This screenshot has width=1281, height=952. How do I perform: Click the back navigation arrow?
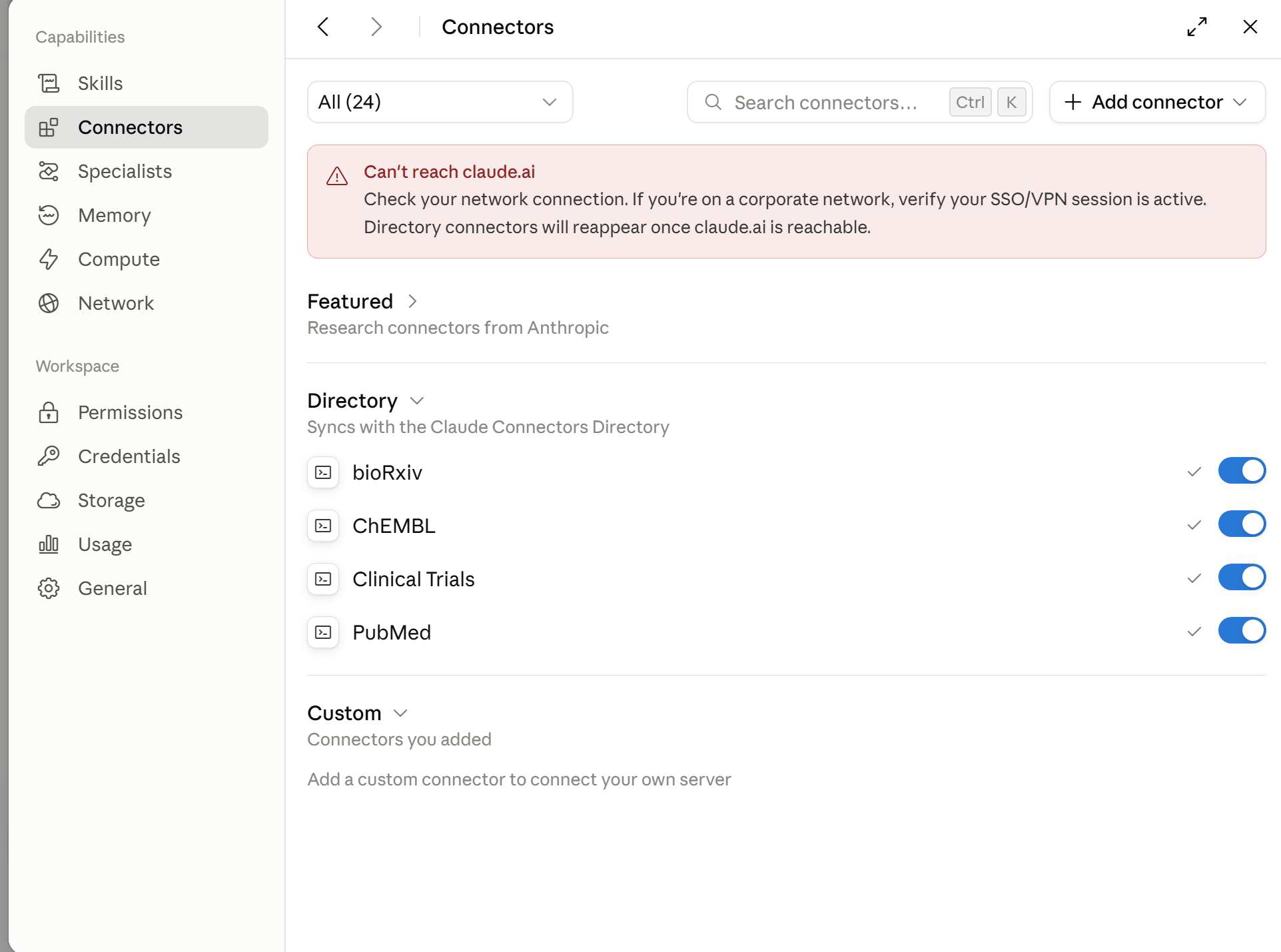tap(323, 27)
